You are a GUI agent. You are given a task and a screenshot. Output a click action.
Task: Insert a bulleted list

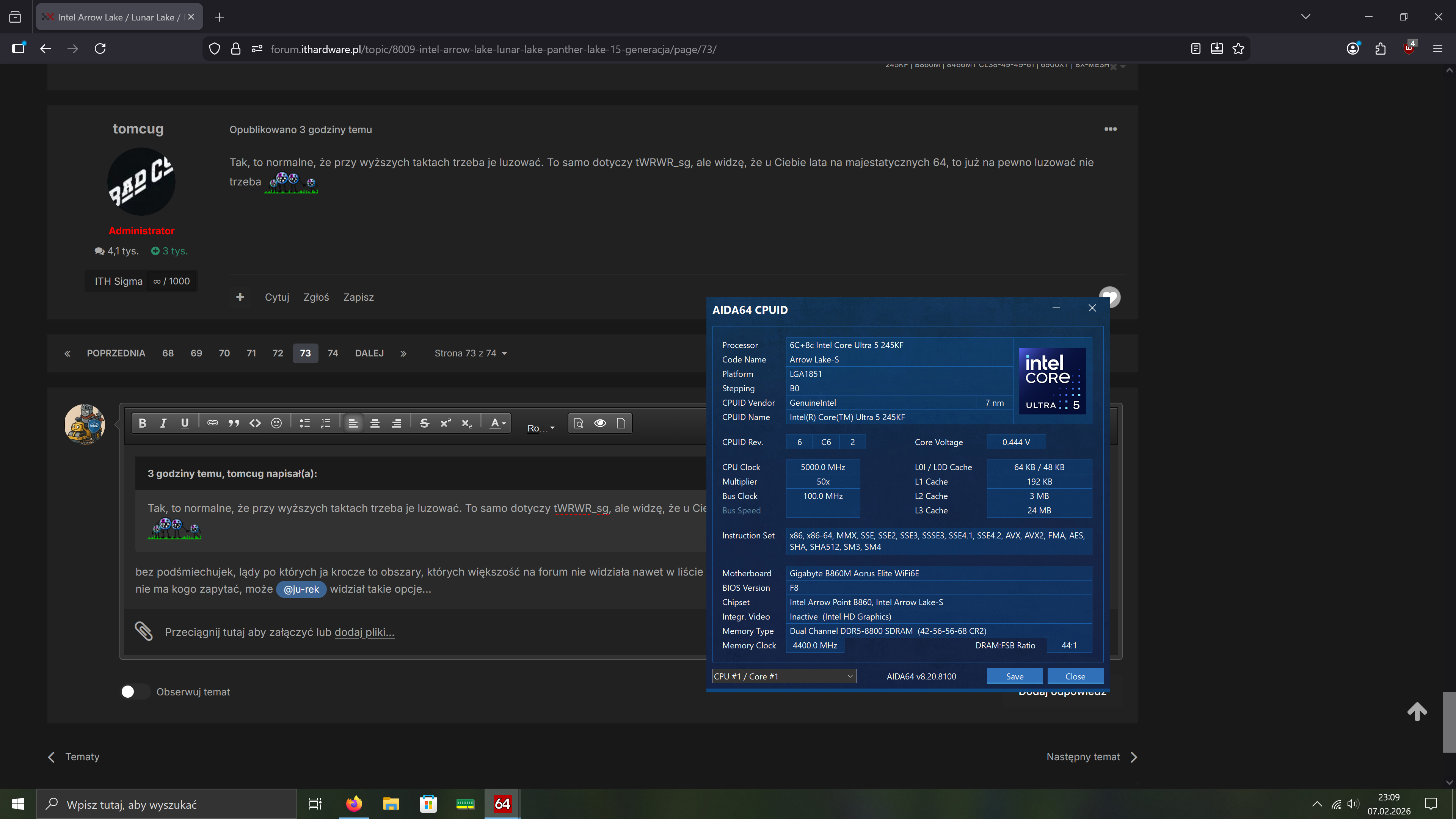click(x=304, y=424)
